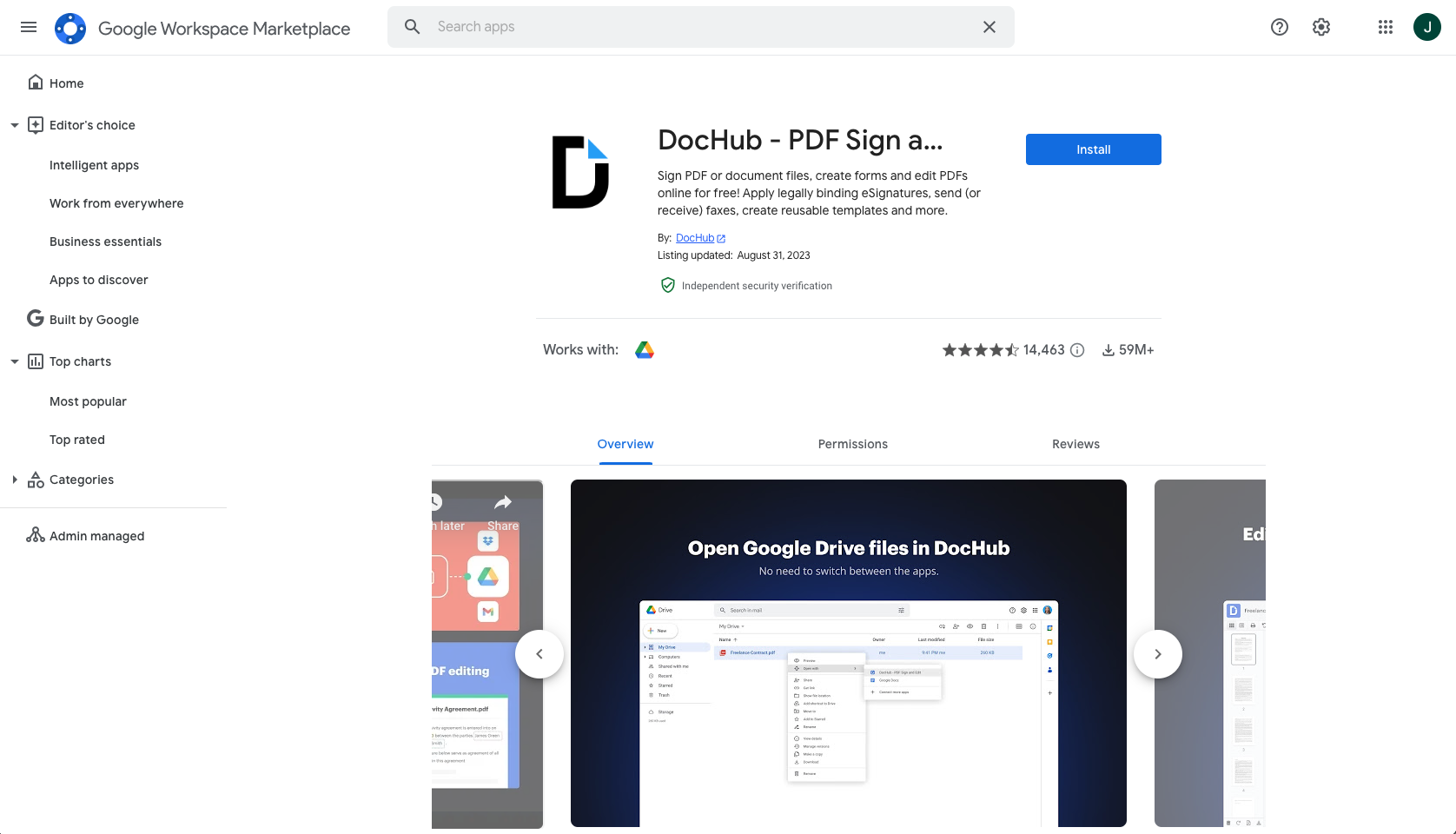The width and height of the screenshot is (1456, 834).
Task: Open the main hamburger menu
Action: click(29, 27)
